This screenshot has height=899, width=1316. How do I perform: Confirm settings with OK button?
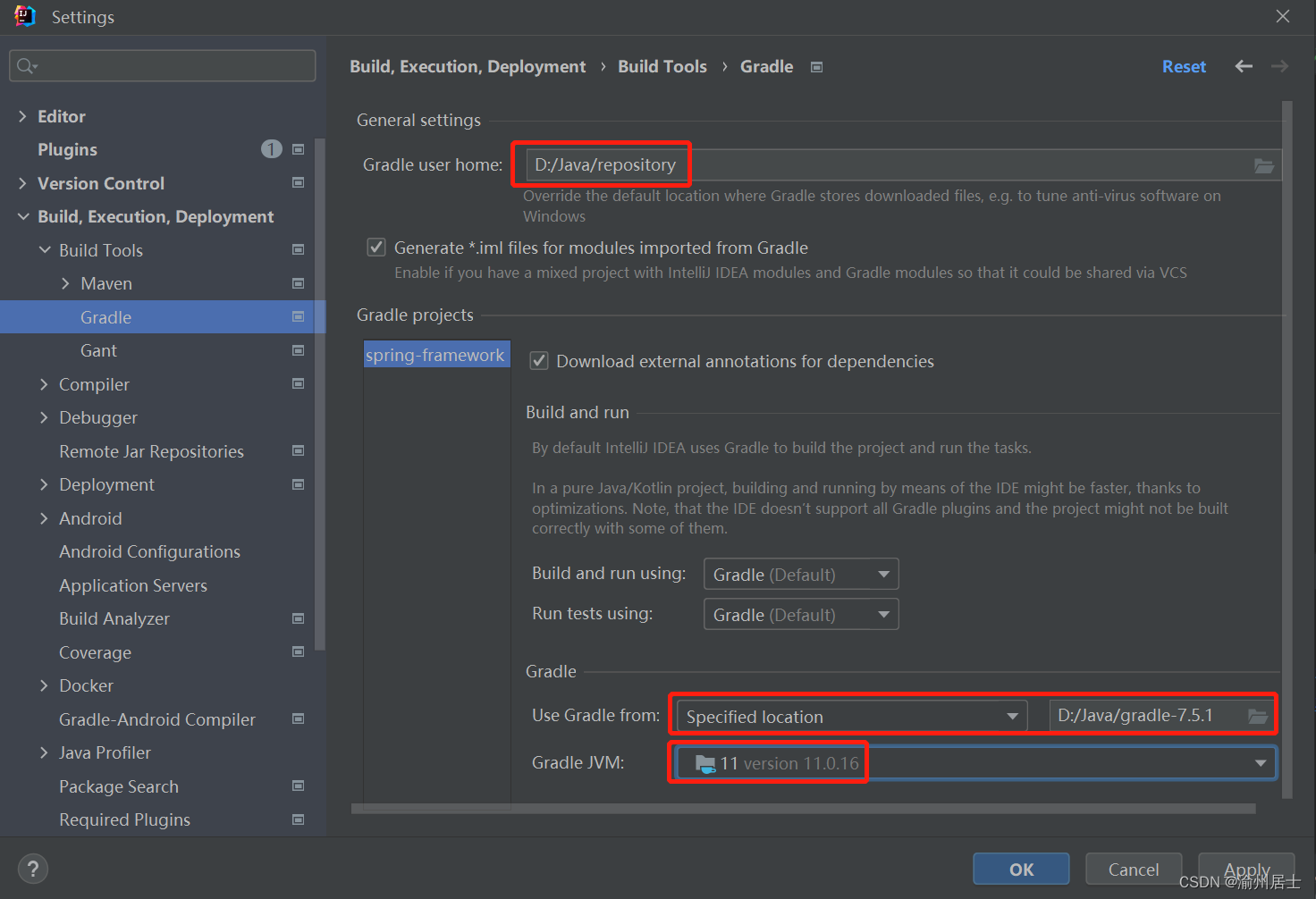(x=1021, y=869)
